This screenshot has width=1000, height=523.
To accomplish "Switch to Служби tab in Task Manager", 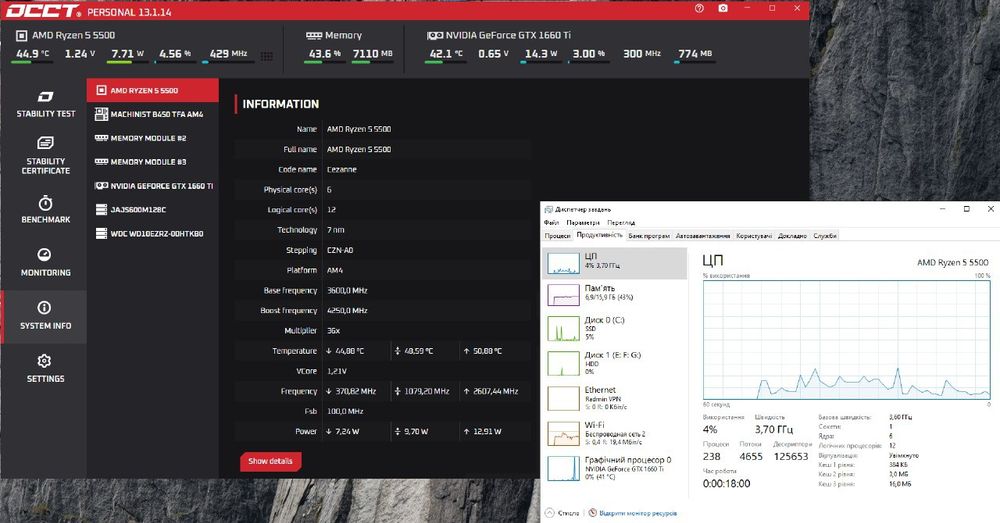I will point(825,236).
